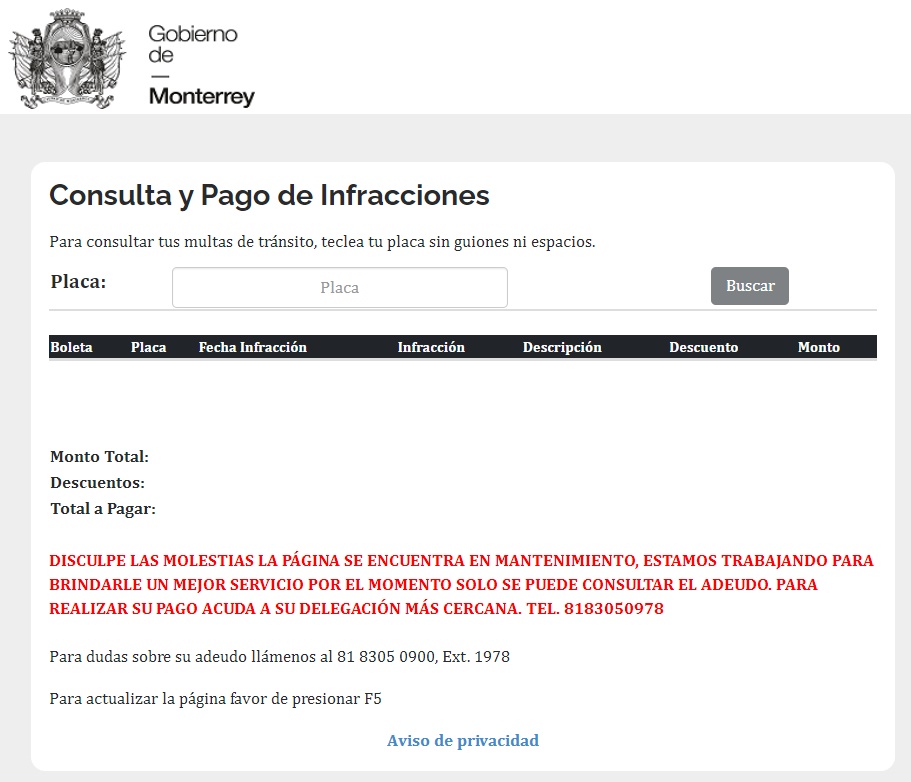Click the F5 refresh instruction text
Viewport: 911px width, 782px height.
click(x=215, y=699)
